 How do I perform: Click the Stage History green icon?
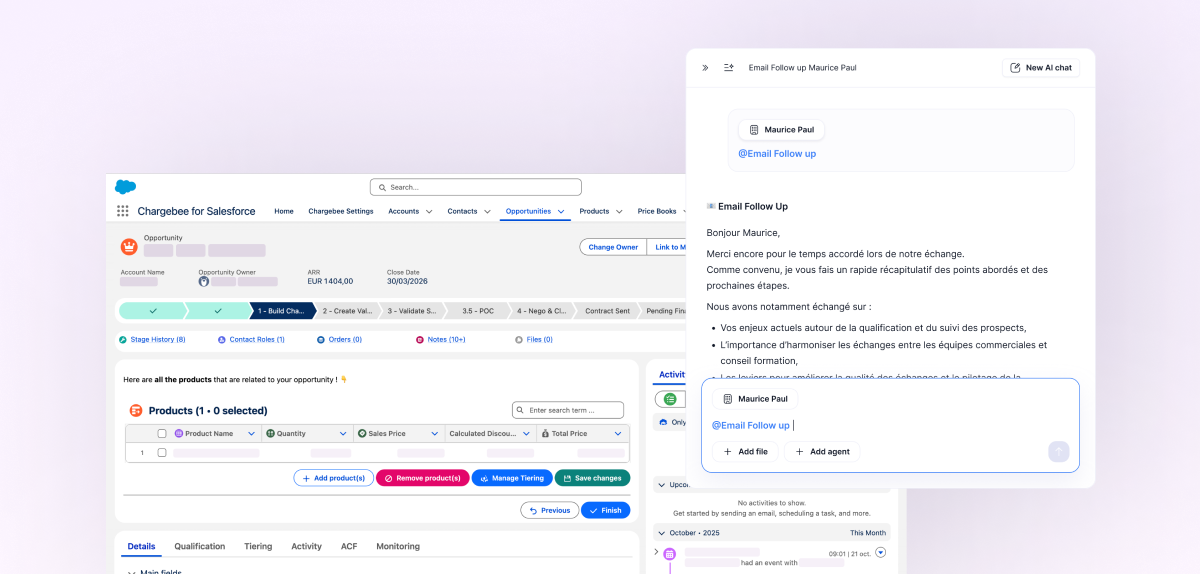pyautogui.click(x=123, y=340)
